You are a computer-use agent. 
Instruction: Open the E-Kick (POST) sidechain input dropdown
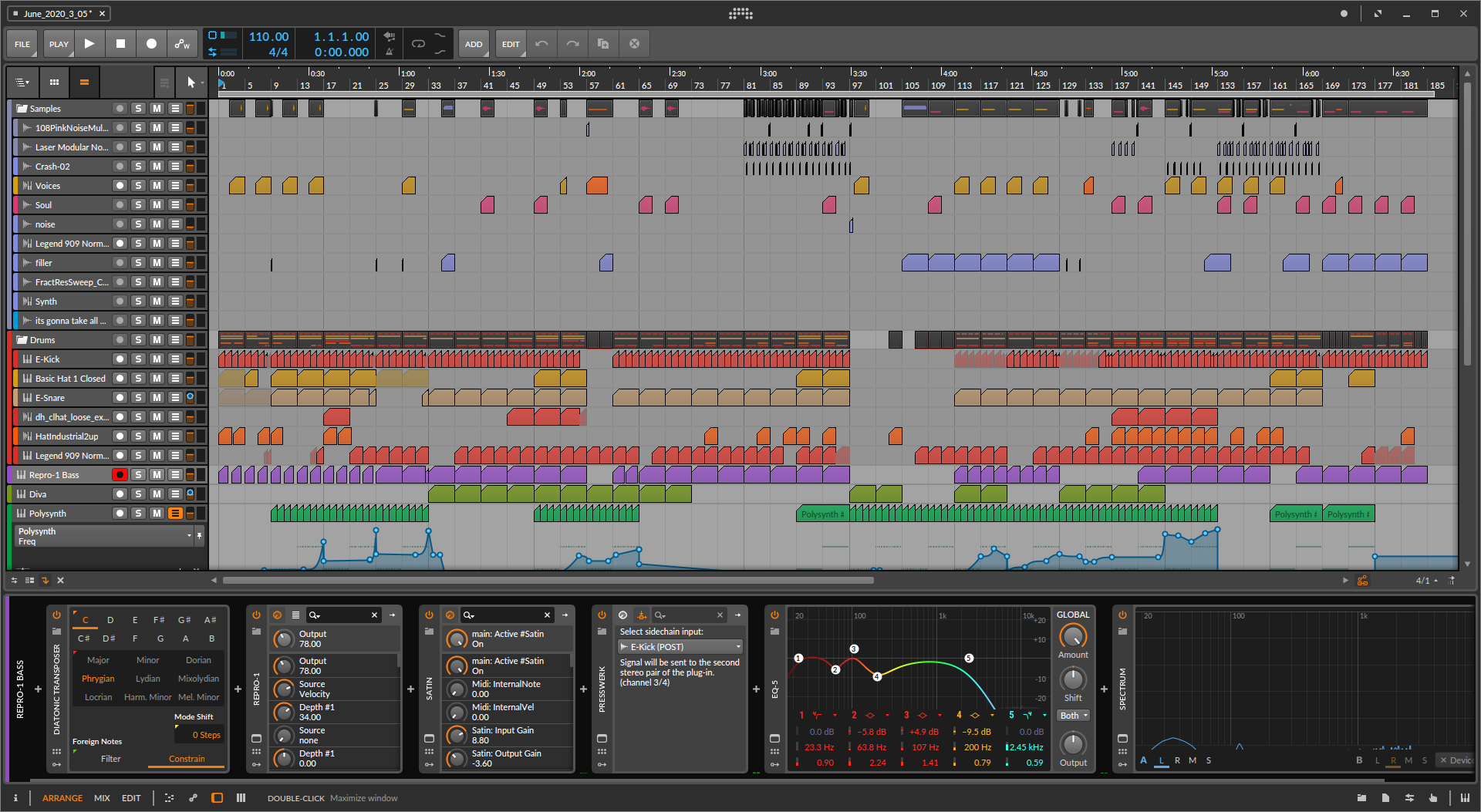pos(680,647)
